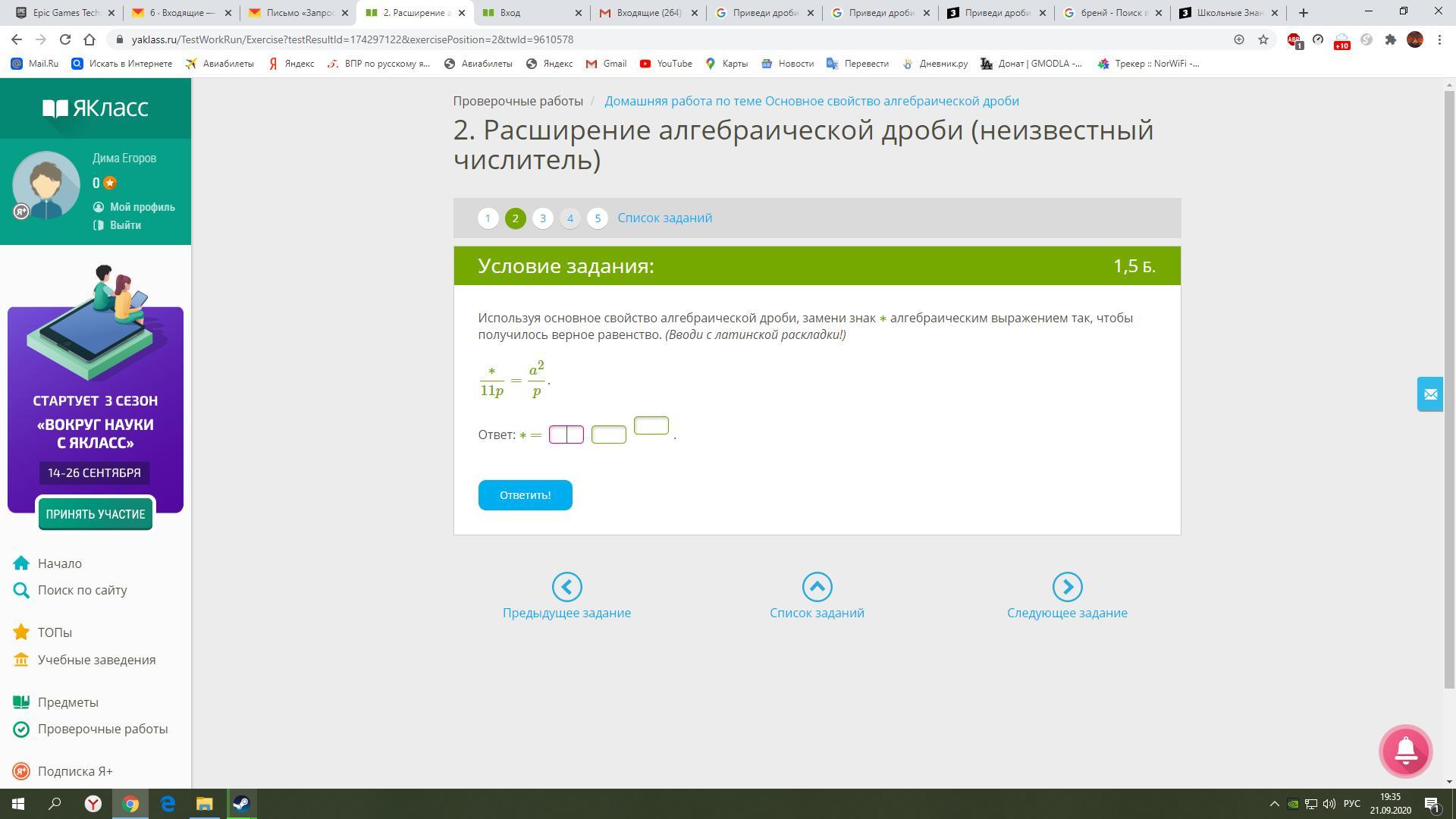Viewport: 1456px width, 819px height.
Task: Click the ЯКласс logo
Action: pos(96,108)
